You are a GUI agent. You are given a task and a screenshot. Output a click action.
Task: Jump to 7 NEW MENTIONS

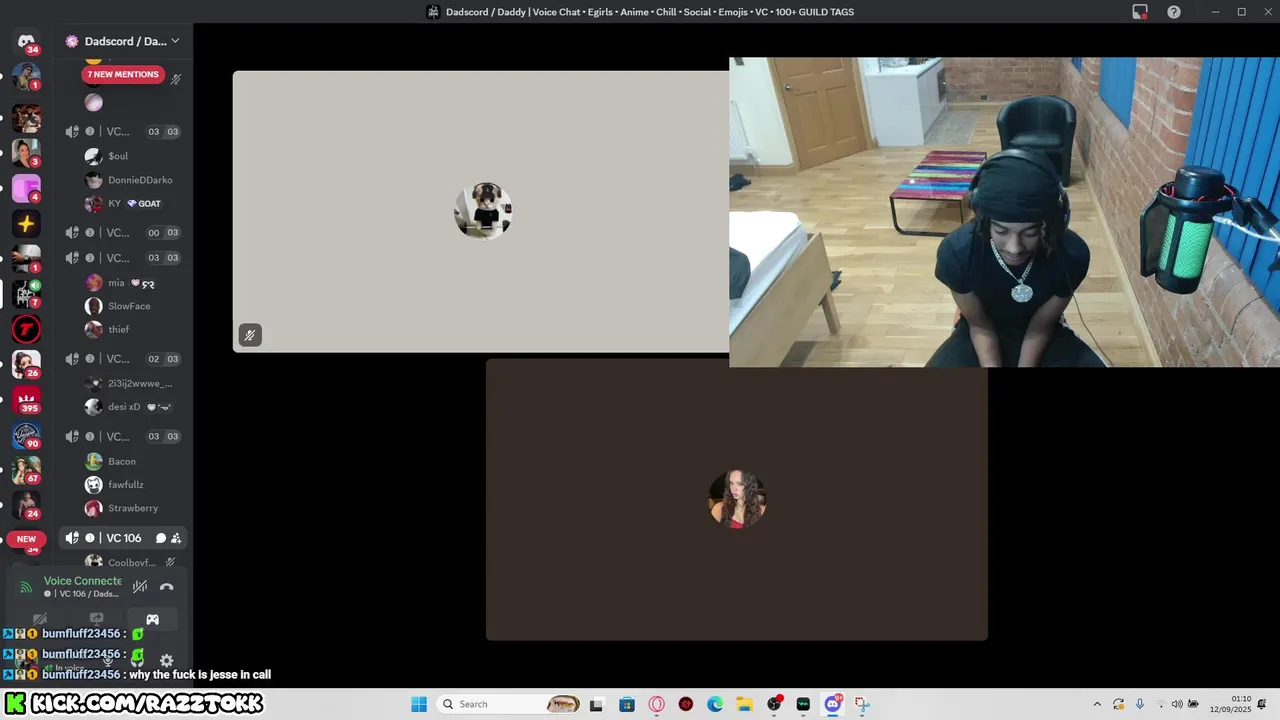[x=123, y=74]
